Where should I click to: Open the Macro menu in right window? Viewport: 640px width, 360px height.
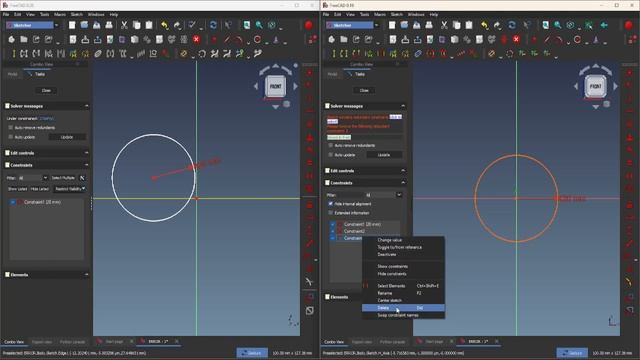pos(380,14)
